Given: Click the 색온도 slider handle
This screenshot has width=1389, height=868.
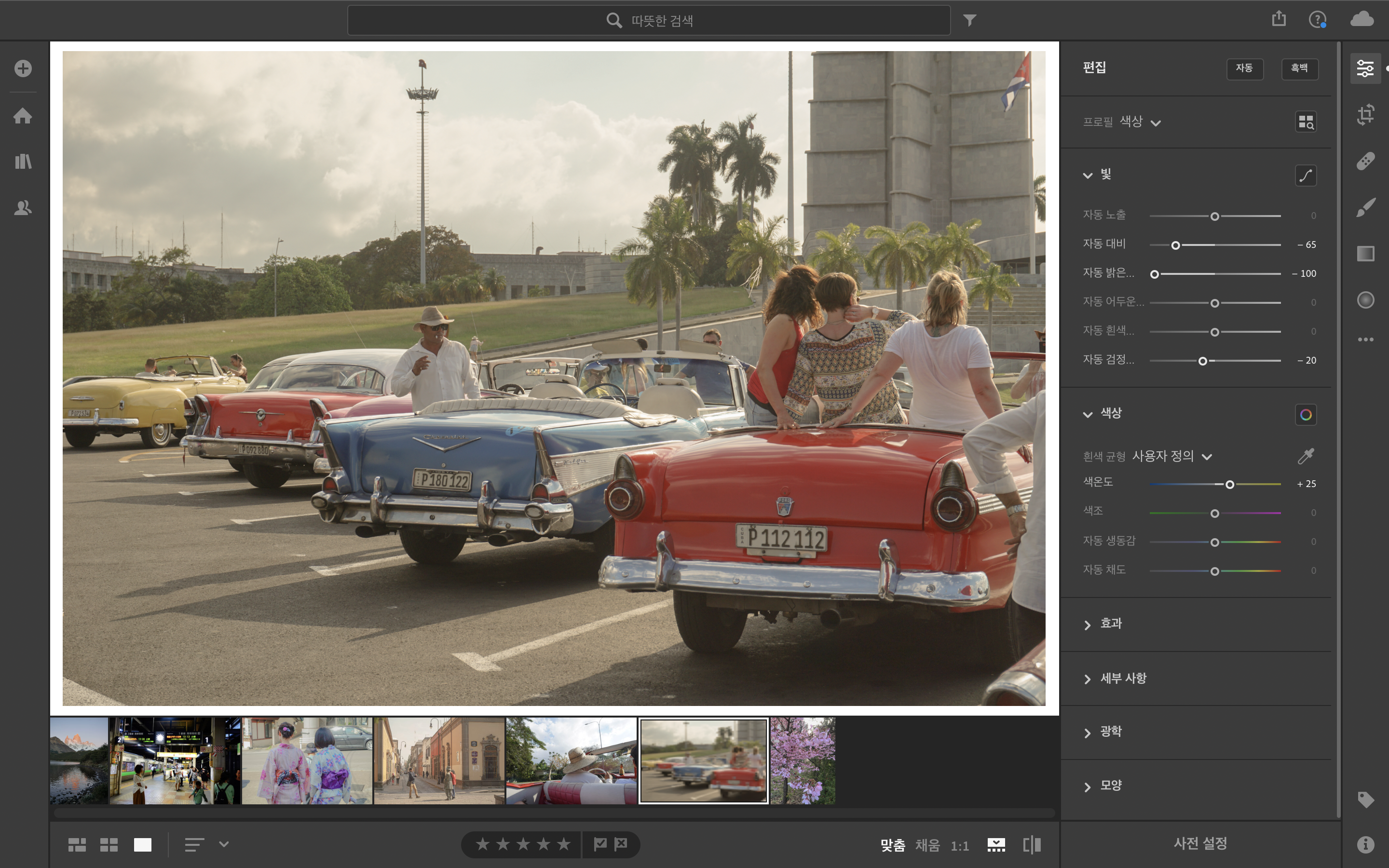Looking at the screenshot, I should coord(1229,485).
